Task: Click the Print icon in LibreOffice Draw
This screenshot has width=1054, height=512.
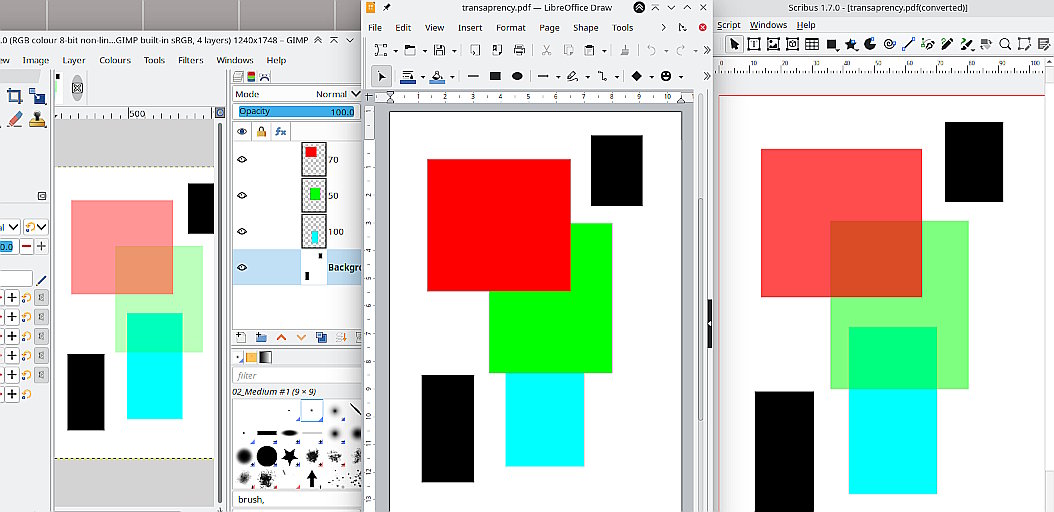Action: tap(520, 50)
